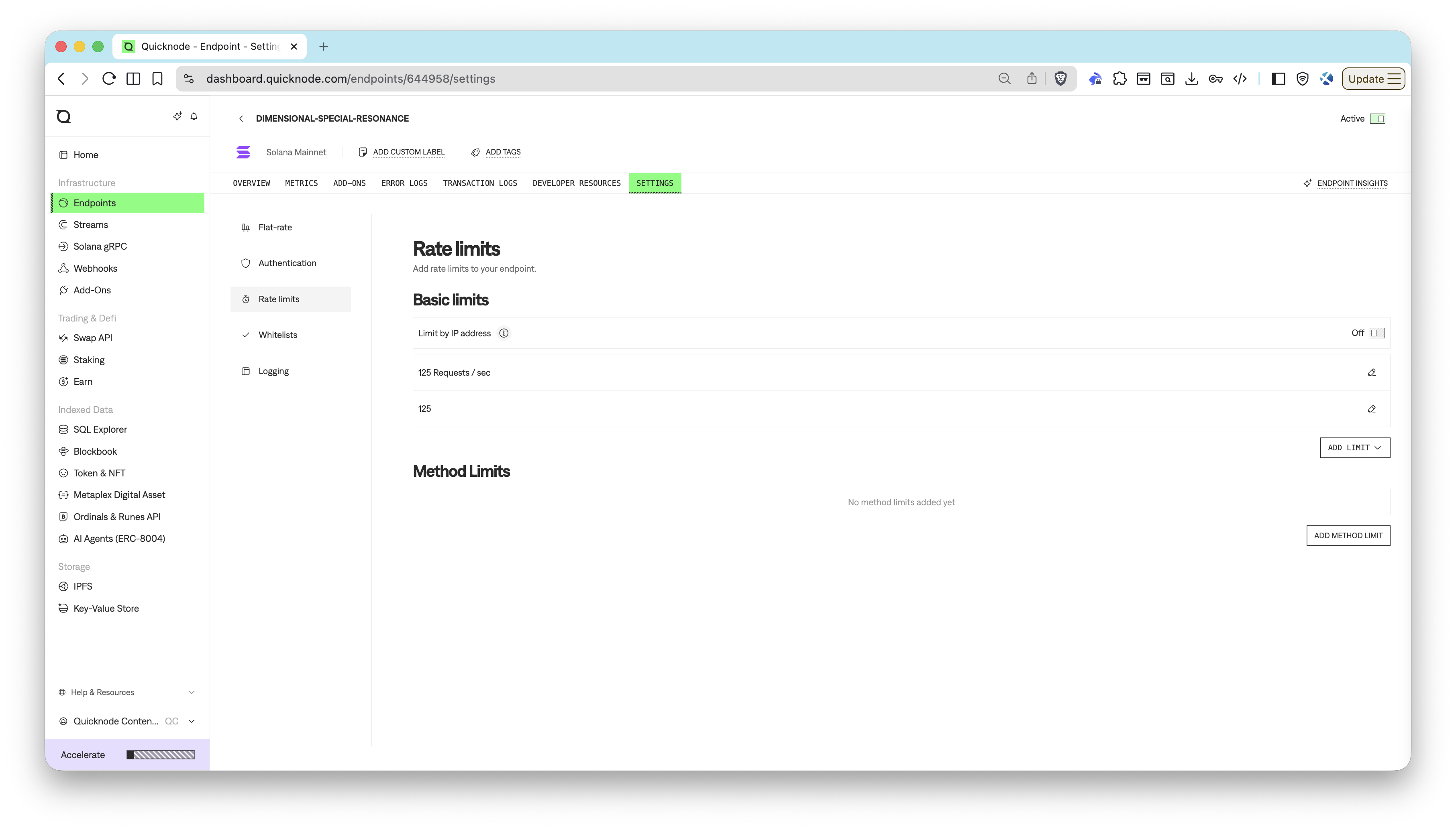Select Rate limits settings section
The image size is (1456, 830).
coord(290,299)
